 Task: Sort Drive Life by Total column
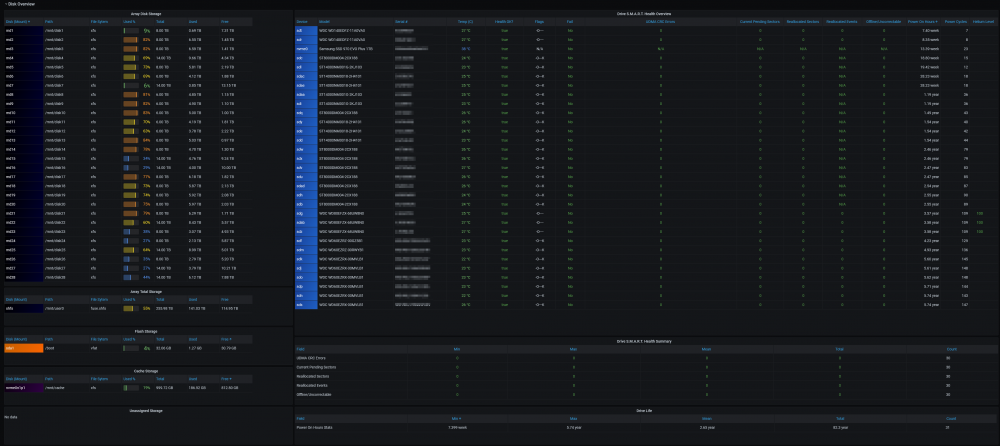coord(839,419)
